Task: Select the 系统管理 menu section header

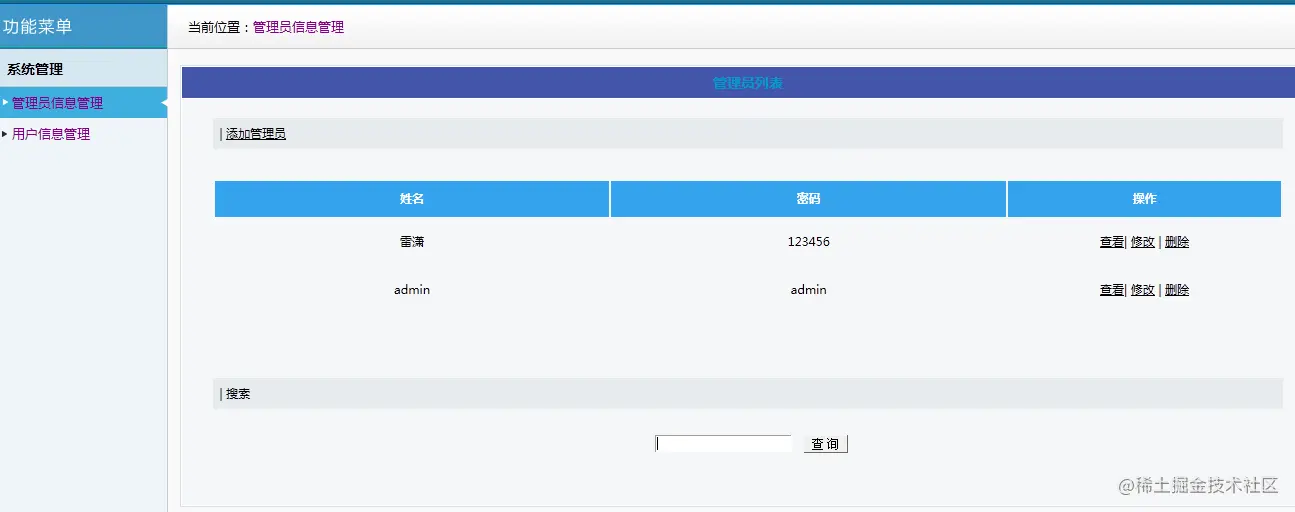Action: (35, 70)
